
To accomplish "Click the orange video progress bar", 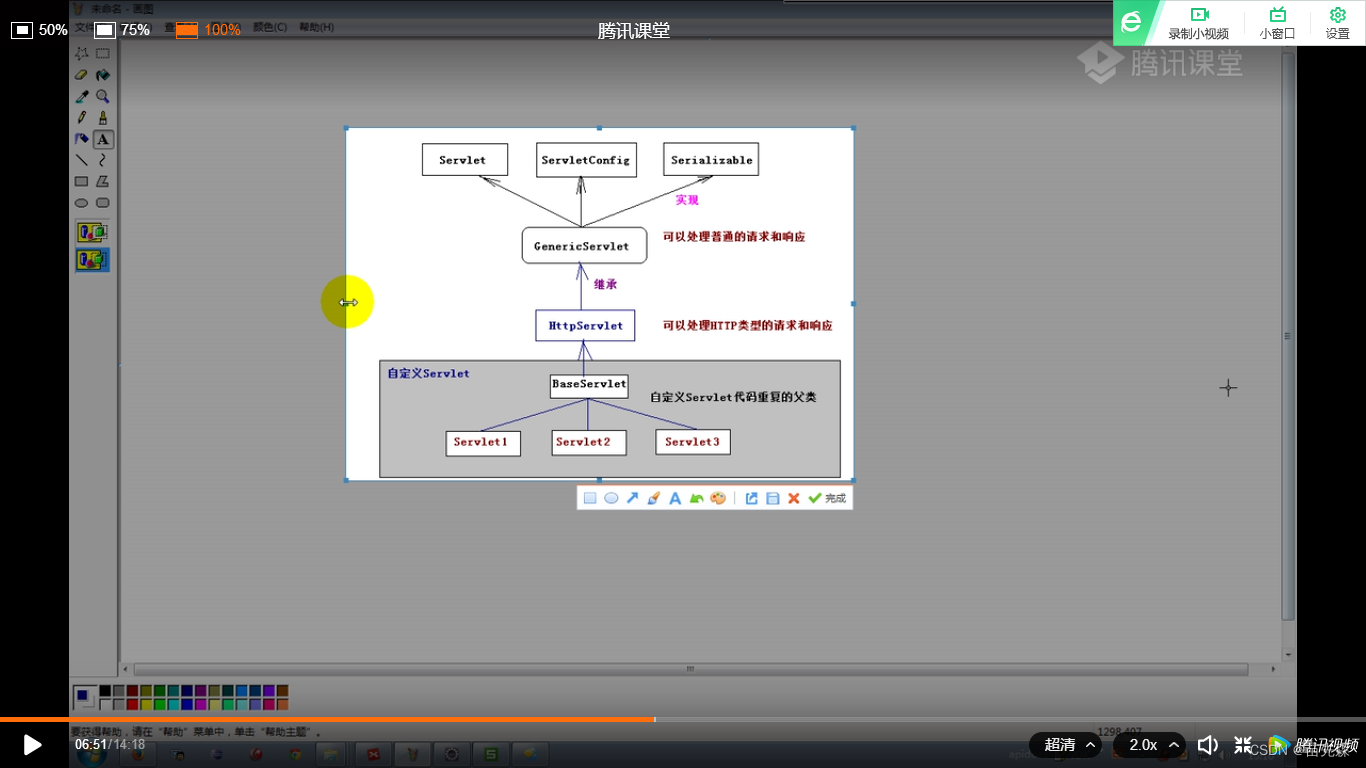I will click(327, 719).
